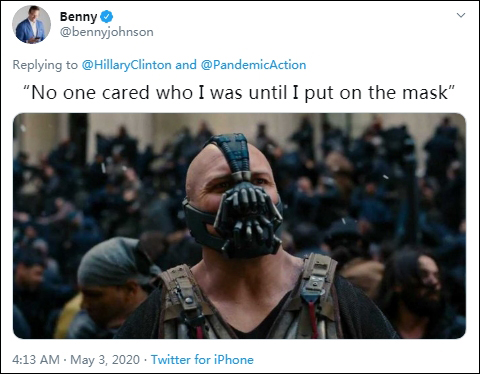Open the @PandemicAction profile link

tap(253, 65)
